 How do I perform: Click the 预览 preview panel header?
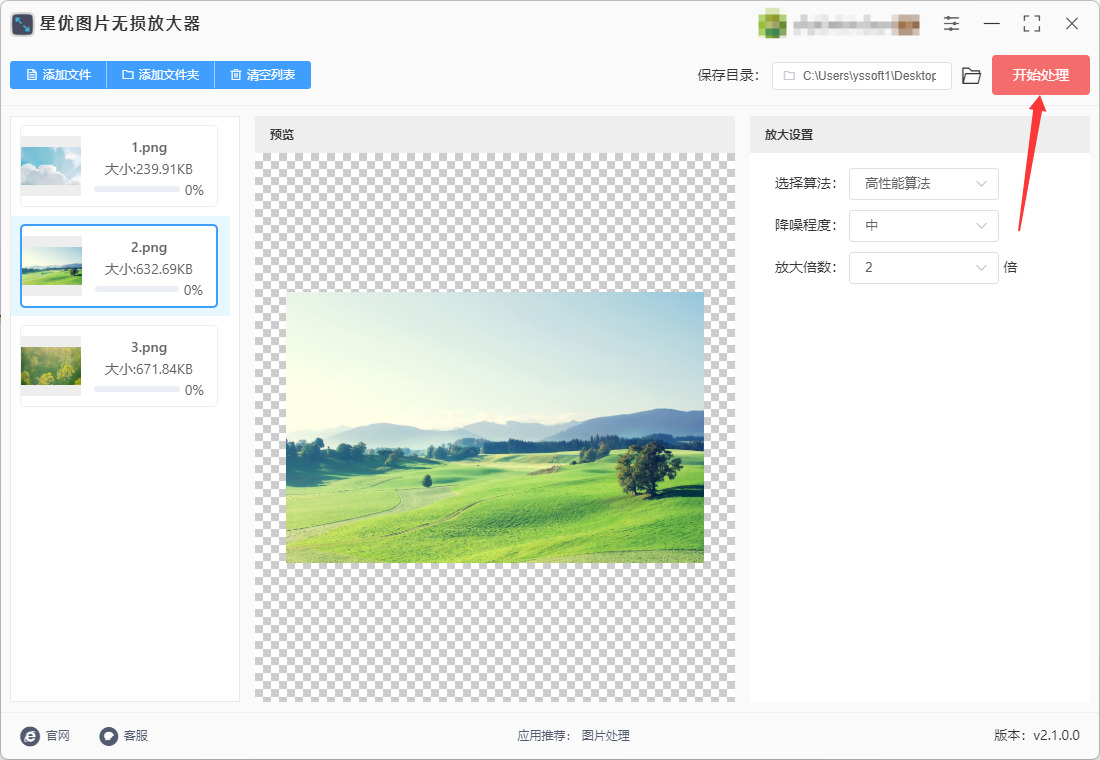click(495, 135)
